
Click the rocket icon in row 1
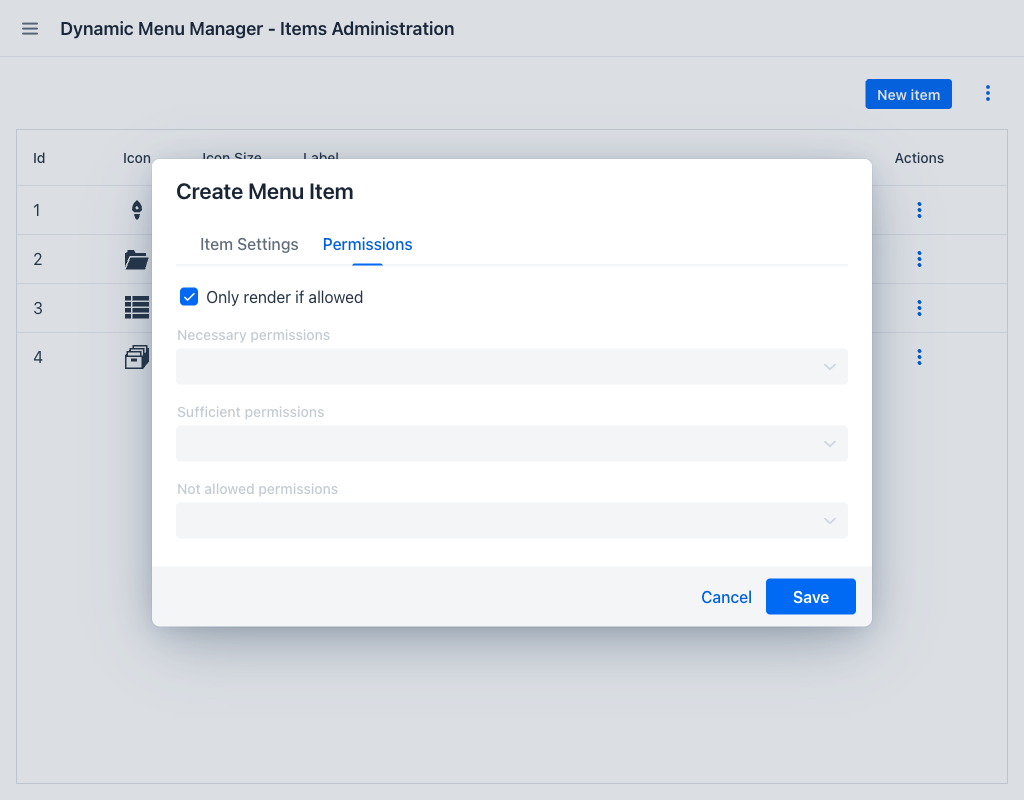pyautogui.click(x=136, y=210)
